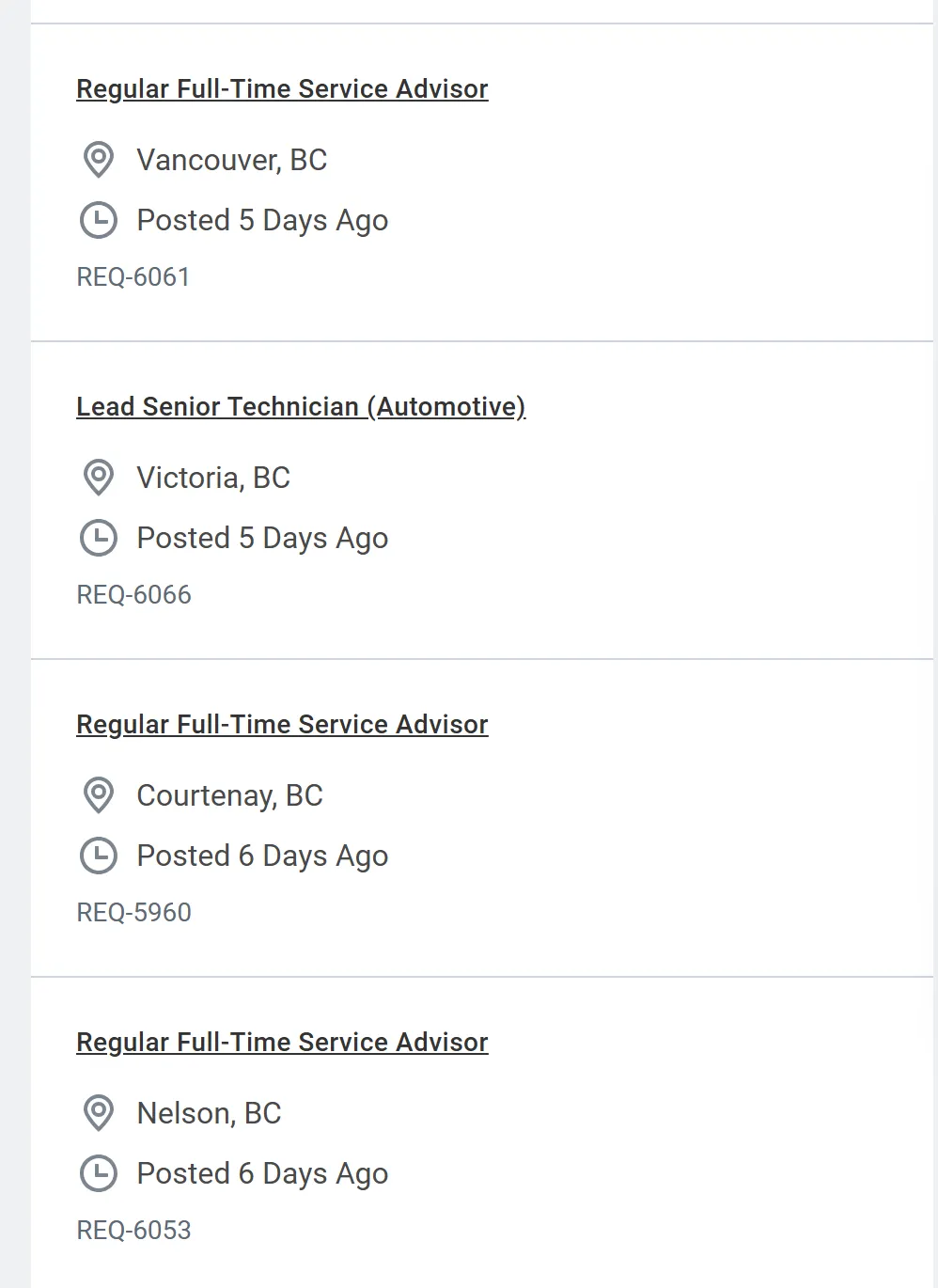Open Lead Senior Technician (Automotive) posting
This screenshot has height=1288, width=938.
301,407
